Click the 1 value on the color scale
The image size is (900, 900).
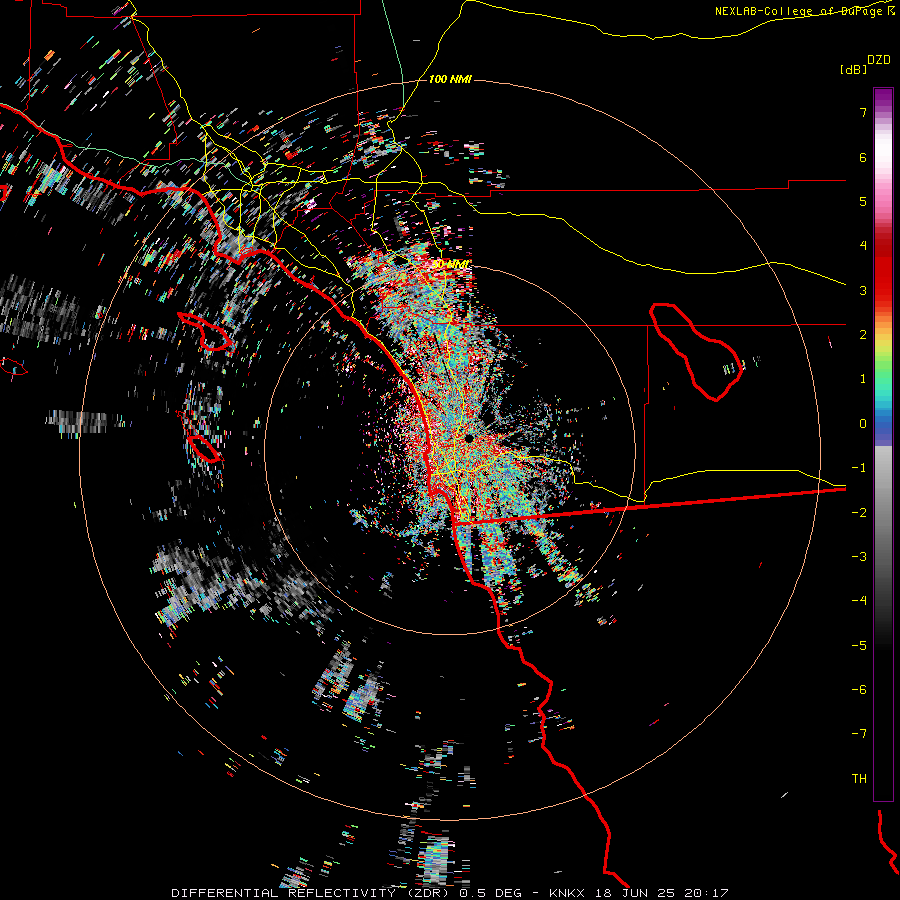click(863, 379)
